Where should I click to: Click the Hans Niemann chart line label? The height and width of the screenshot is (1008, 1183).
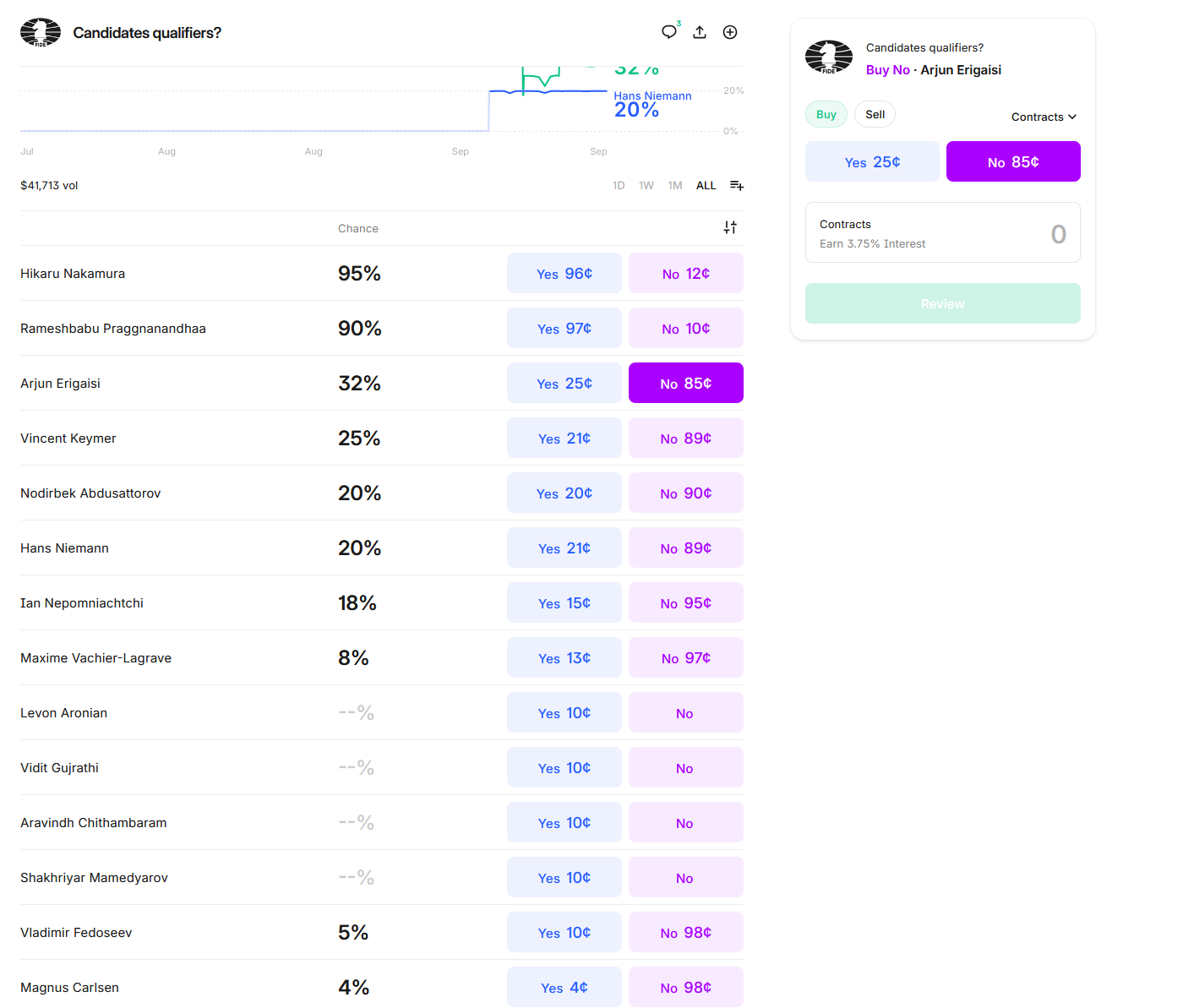pos(652,95)
